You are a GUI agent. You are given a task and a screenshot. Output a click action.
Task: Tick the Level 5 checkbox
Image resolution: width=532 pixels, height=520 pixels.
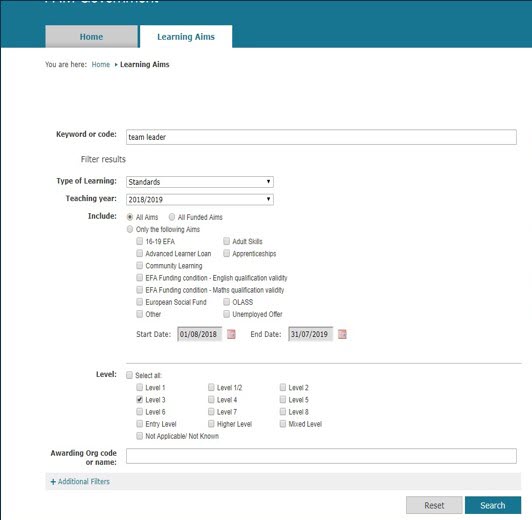(x=283, y=399)
